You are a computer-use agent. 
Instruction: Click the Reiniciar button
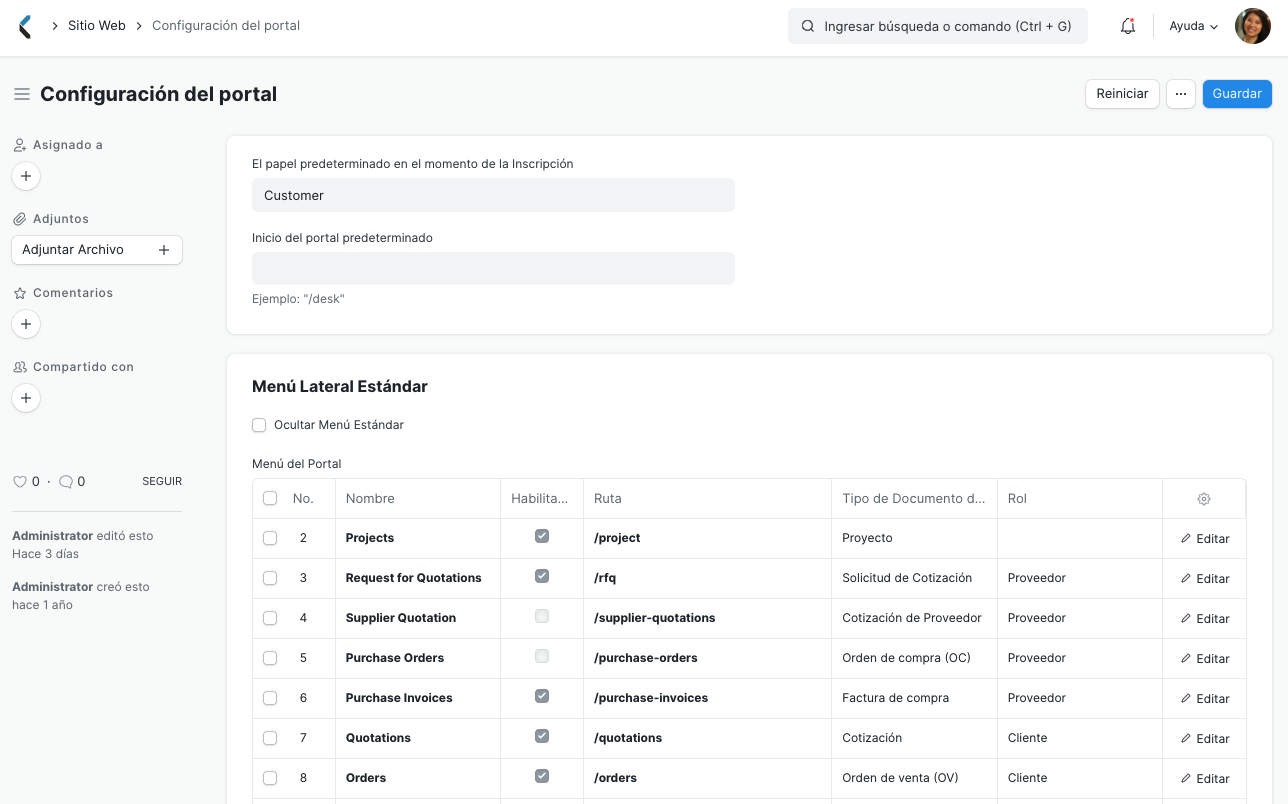point(1122,94)
